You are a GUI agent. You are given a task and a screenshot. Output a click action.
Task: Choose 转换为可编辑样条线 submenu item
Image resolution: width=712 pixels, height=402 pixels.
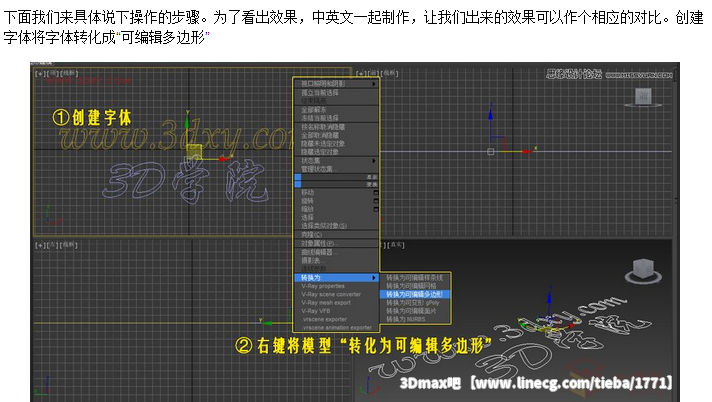tap(415, 278)
